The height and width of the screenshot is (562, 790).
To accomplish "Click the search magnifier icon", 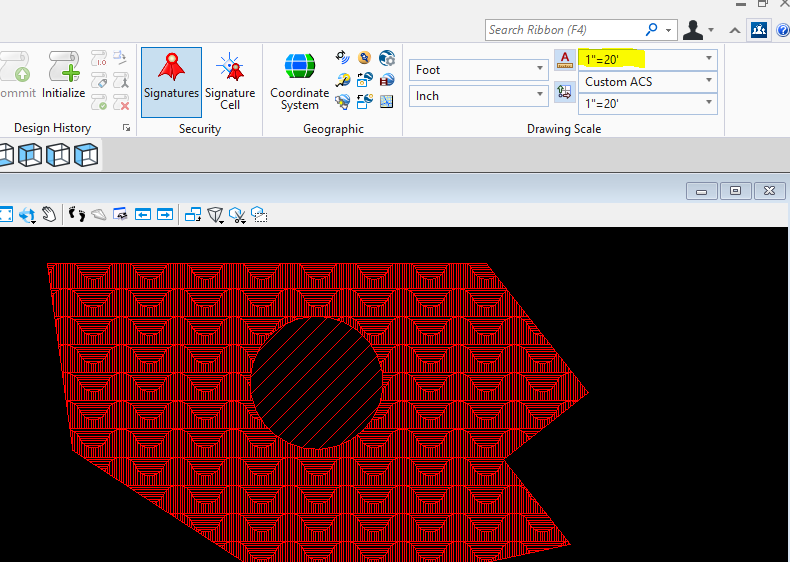I will pos(651,29).
